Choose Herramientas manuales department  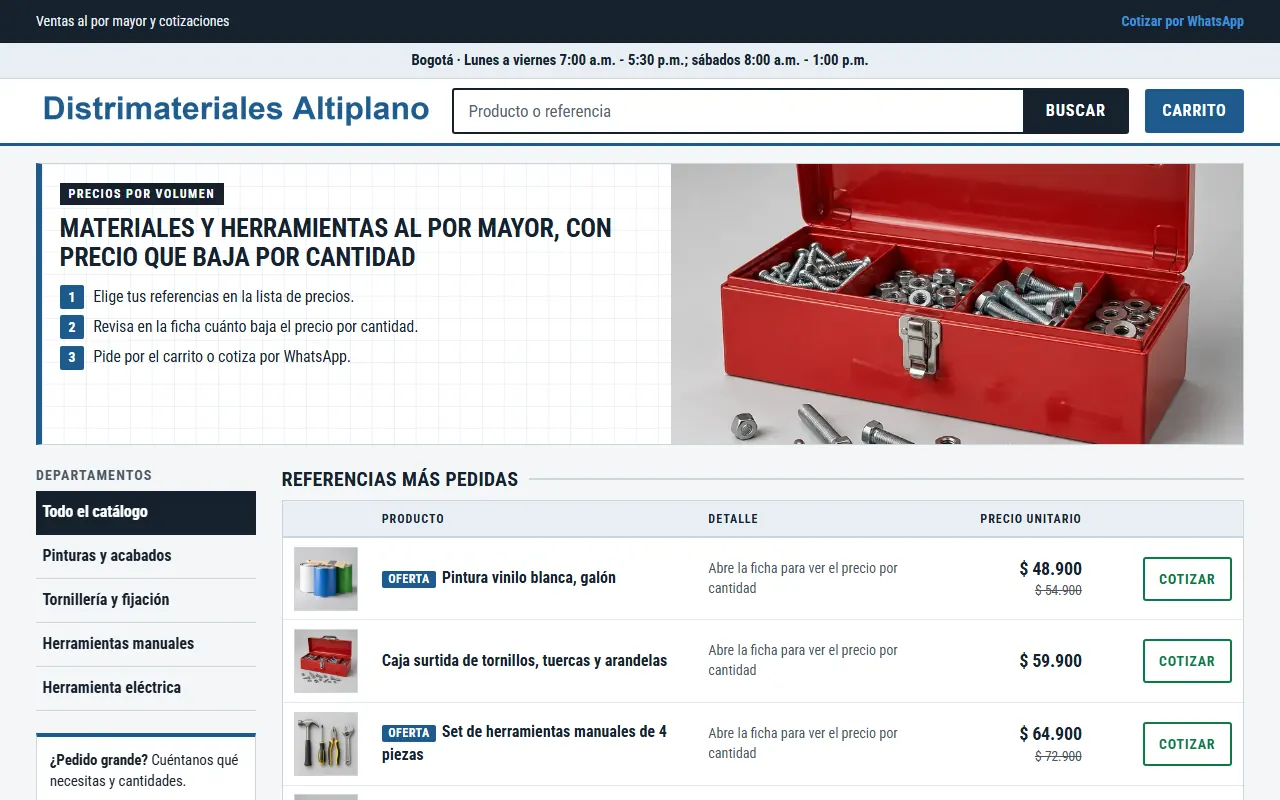(x=146, y=644)
